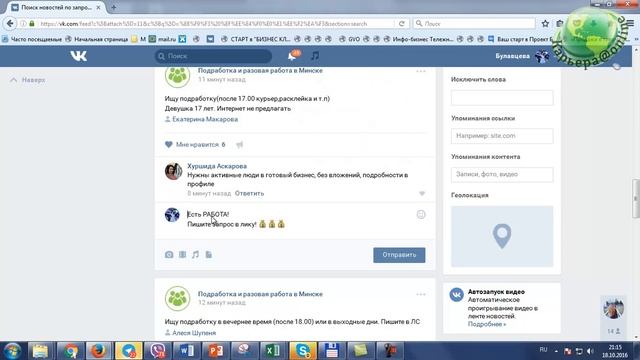Screen dimensions: 640x360
Task: Select the Поиск новостей browser tab
Action: 56,7
